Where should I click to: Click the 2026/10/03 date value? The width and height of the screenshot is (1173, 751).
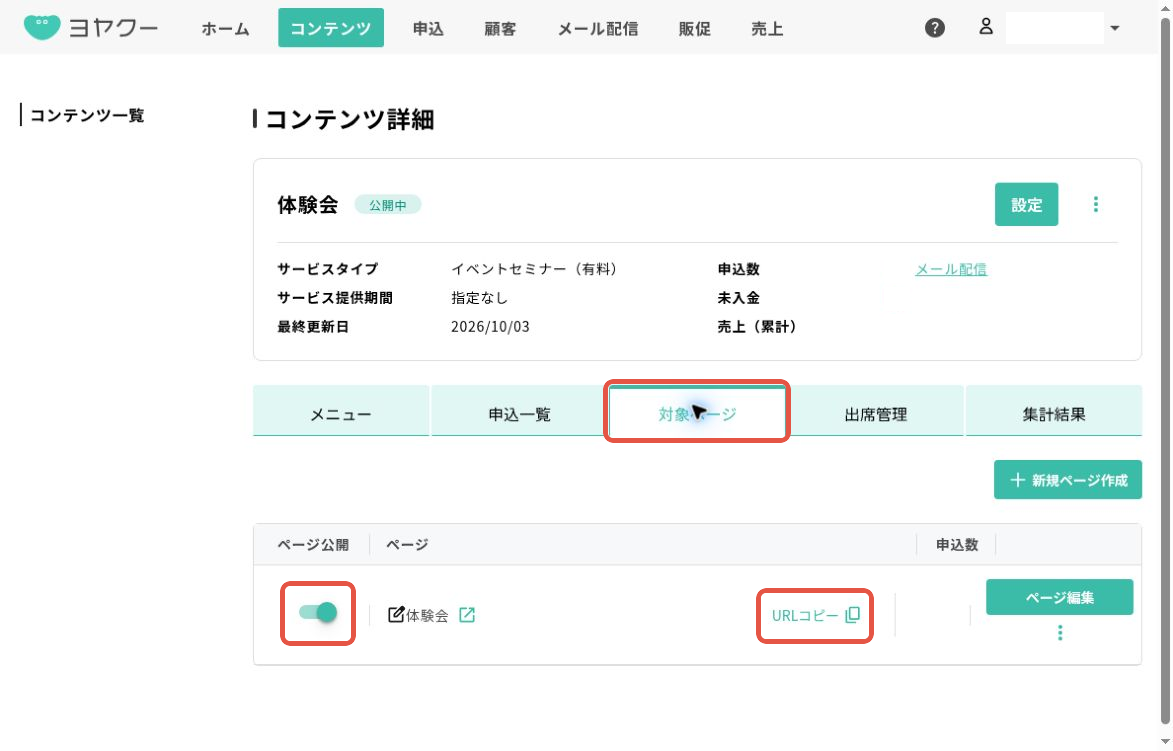(490, 327)
